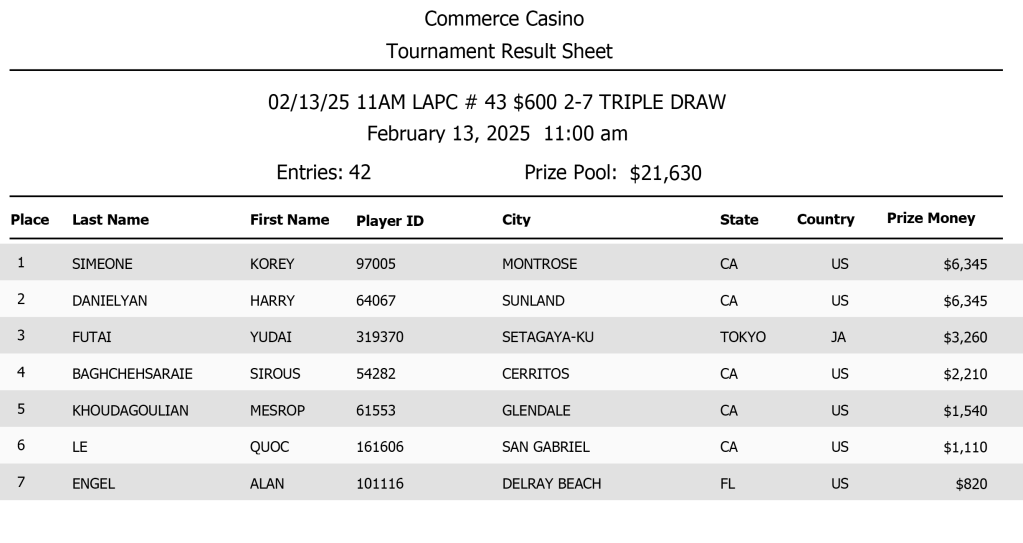Click the Tournament Result Sheet heading
Viewport: 1023px width, 543px height.
pos(499,51)
